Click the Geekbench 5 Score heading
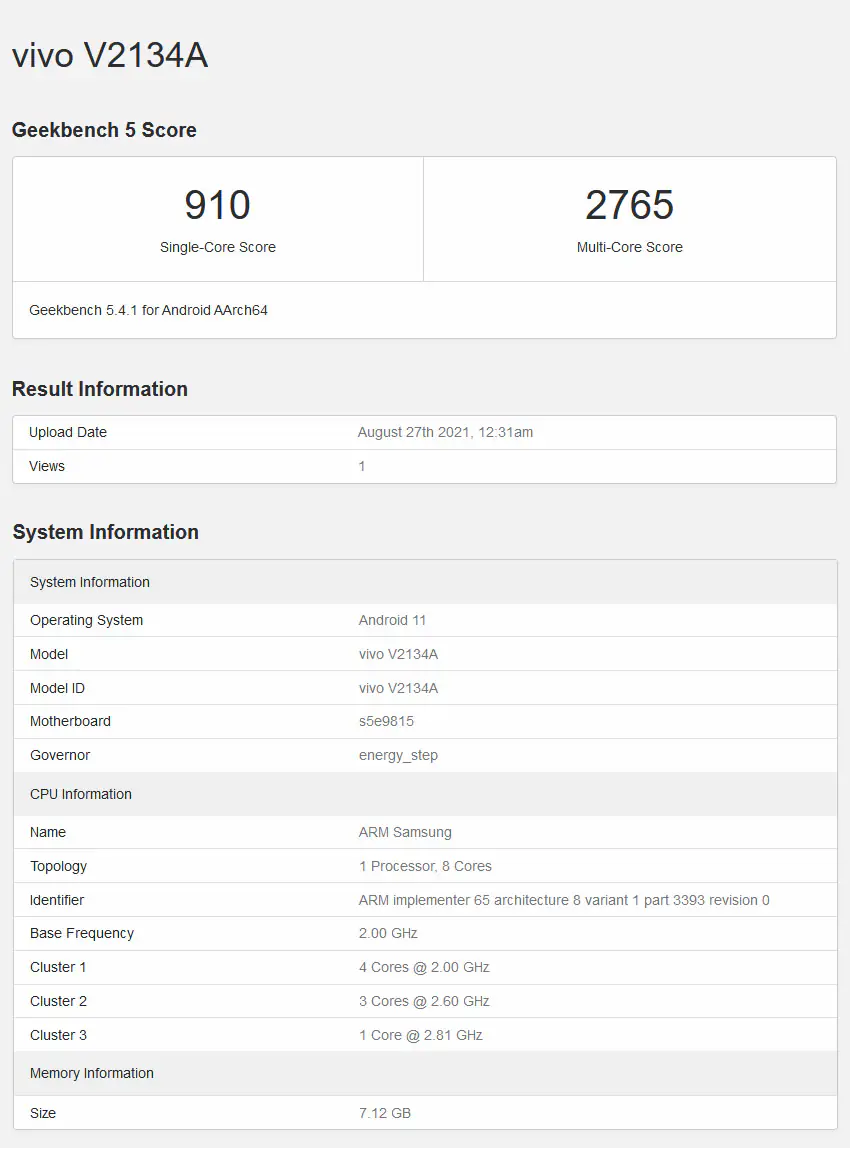 [104, 130]
